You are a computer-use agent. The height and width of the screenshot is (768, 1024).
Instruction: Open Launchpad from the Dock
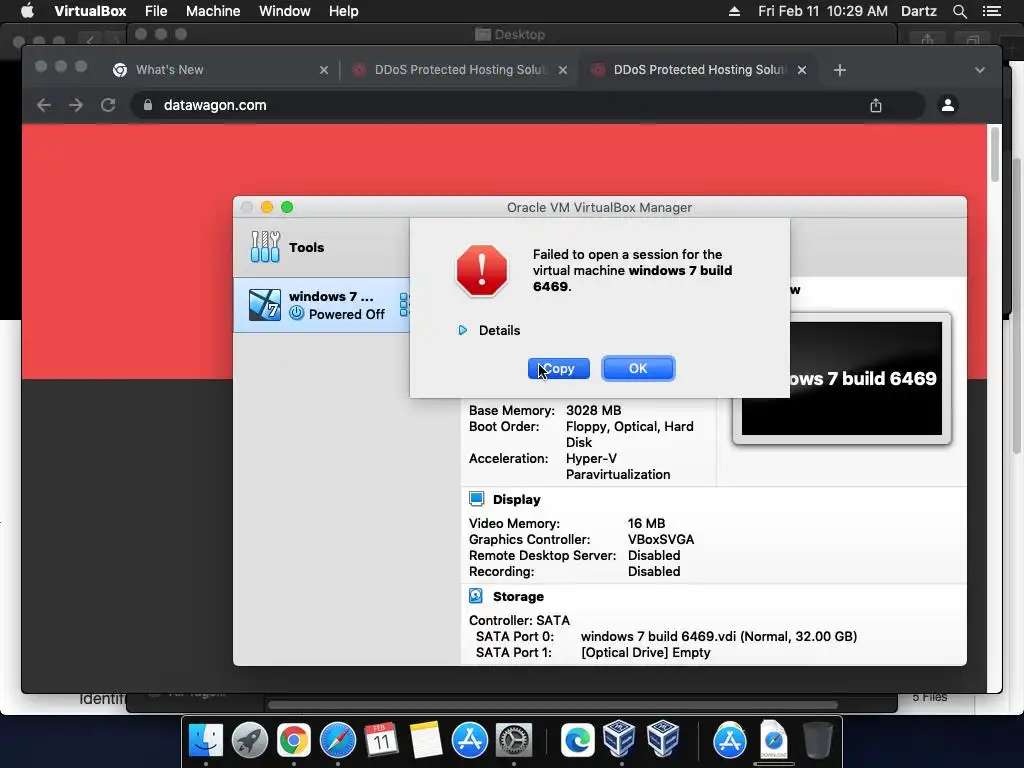[x=249, y=739]
